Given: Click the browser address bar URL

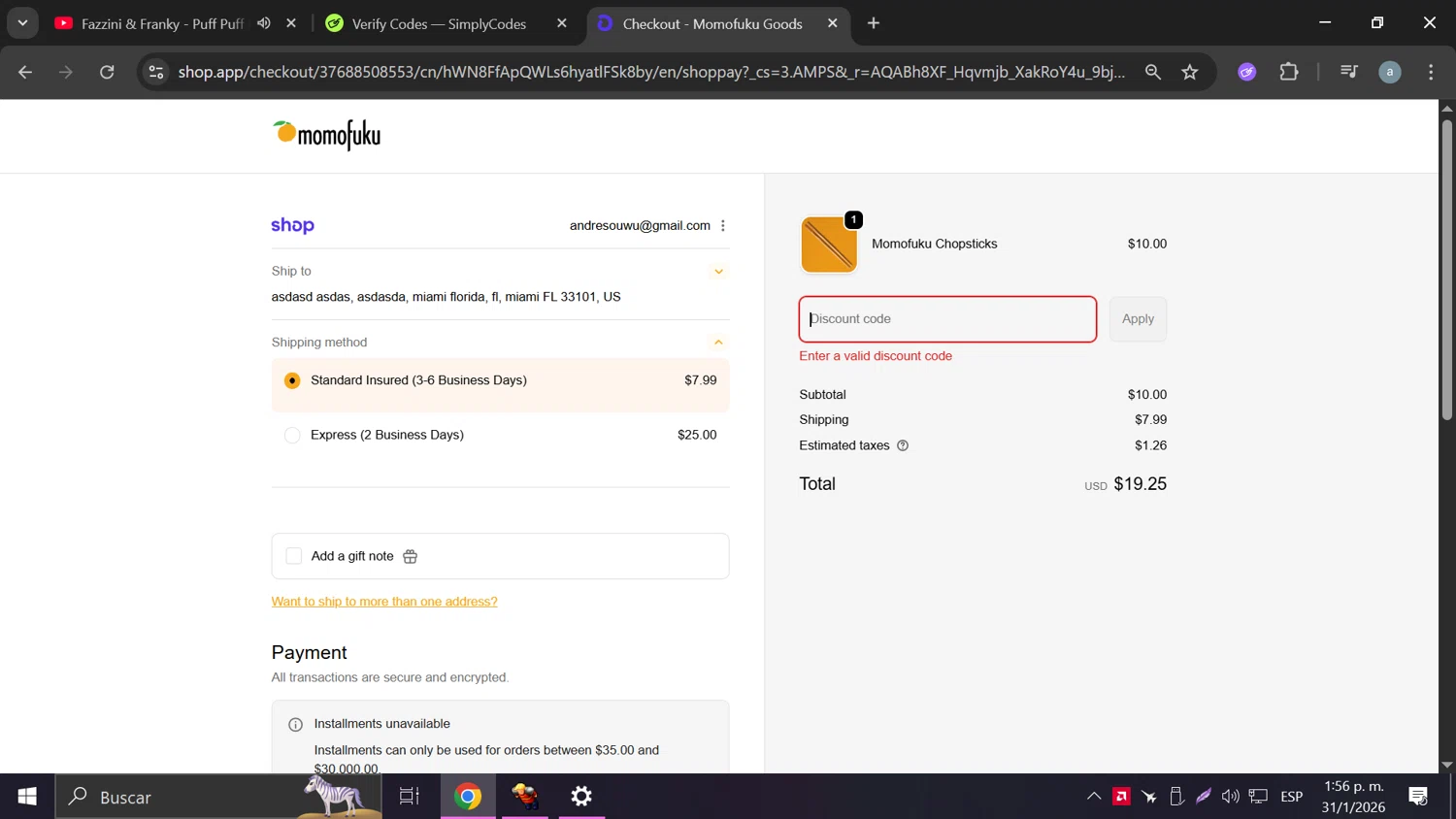Looking at the screenshot, I should point(652,72).
